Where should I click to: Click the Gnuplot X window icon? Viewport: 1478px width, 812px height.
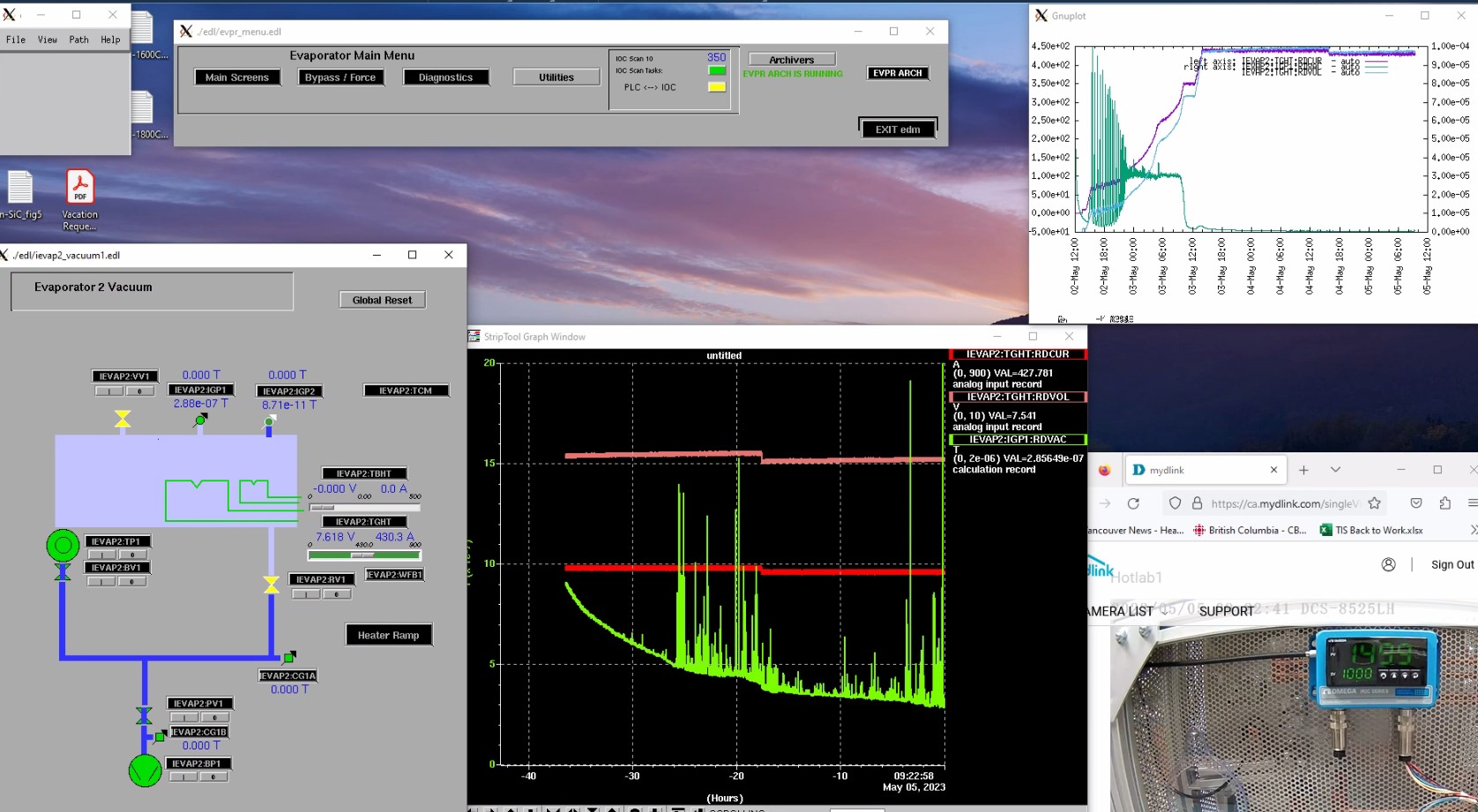click(x=1041, y=16)
